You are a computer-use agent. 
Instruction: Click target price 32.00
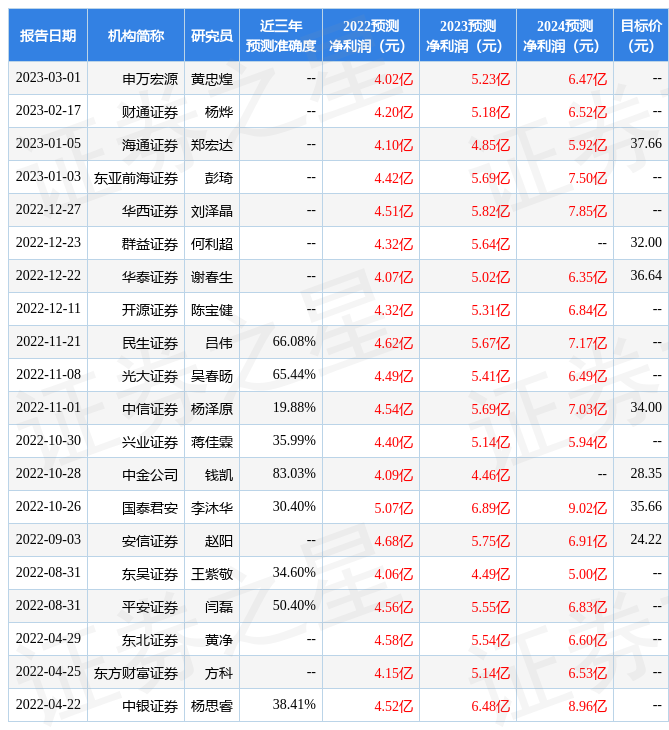[646, 243]
